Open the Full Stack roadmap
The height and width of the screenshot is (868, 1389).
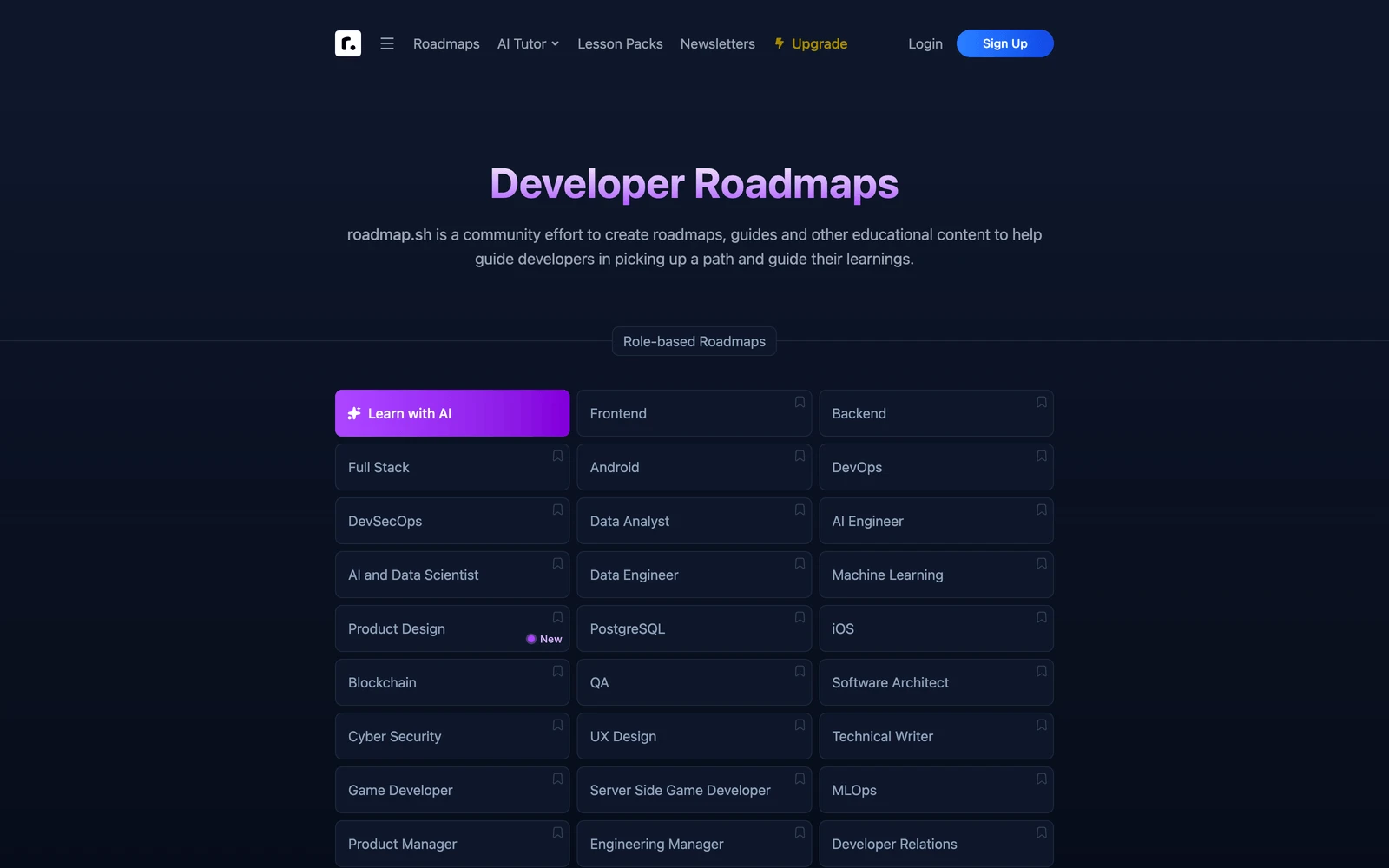click(x=452, y=467)
